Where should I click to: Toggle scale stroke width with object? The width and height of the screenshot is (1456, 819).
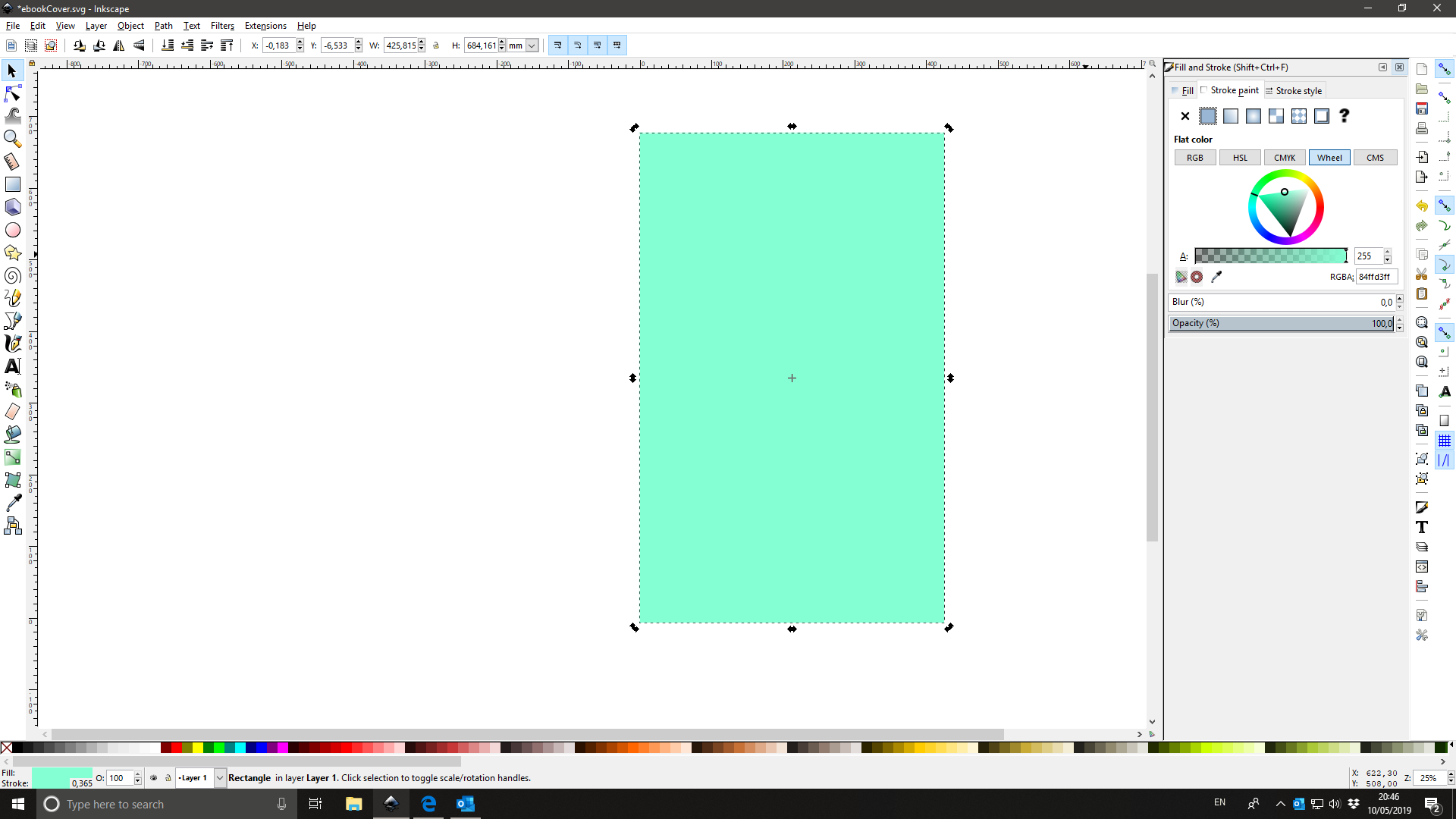point(558,45)
